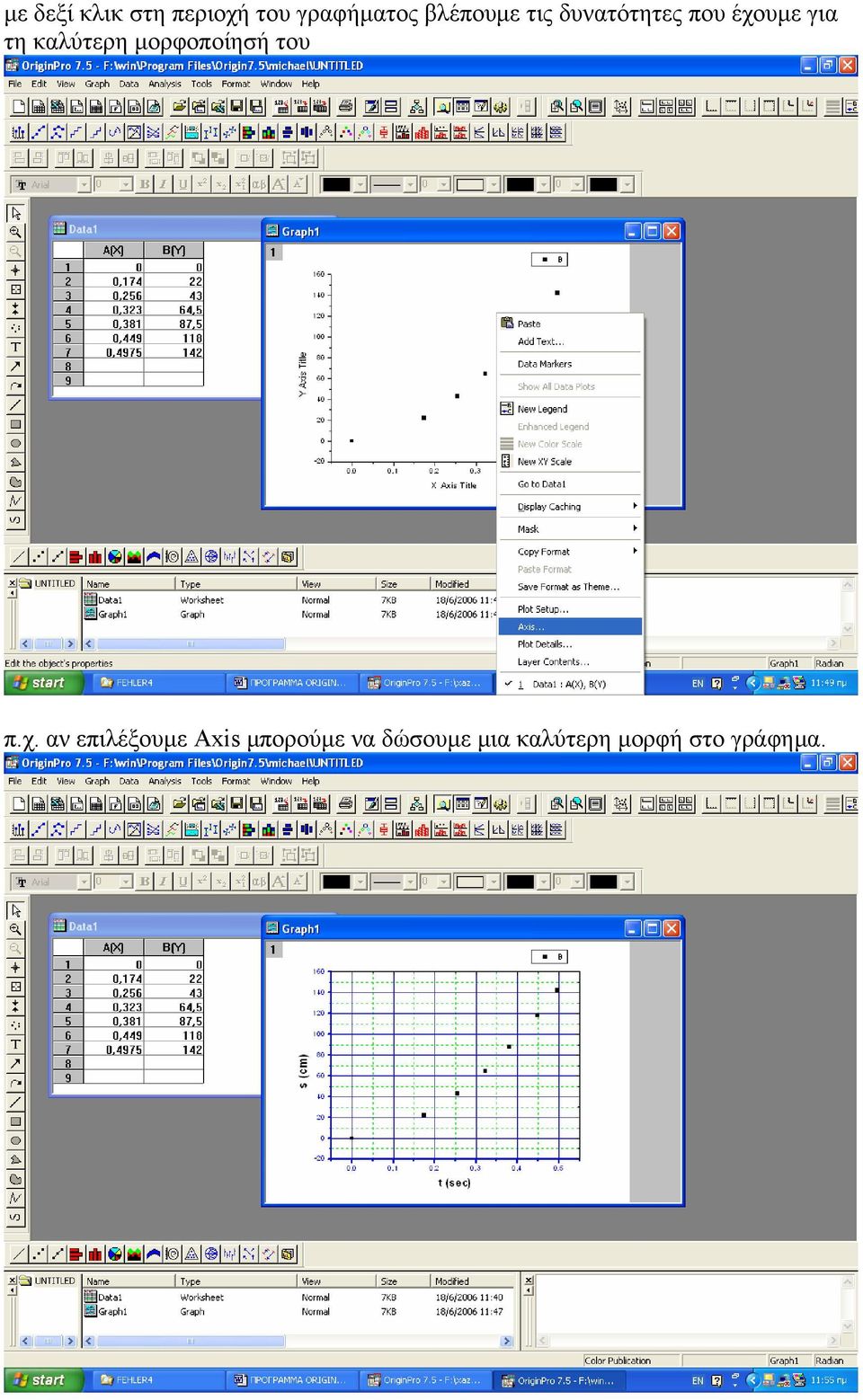Choose 'Axis...' in the context menu

[x=571, y=626]
